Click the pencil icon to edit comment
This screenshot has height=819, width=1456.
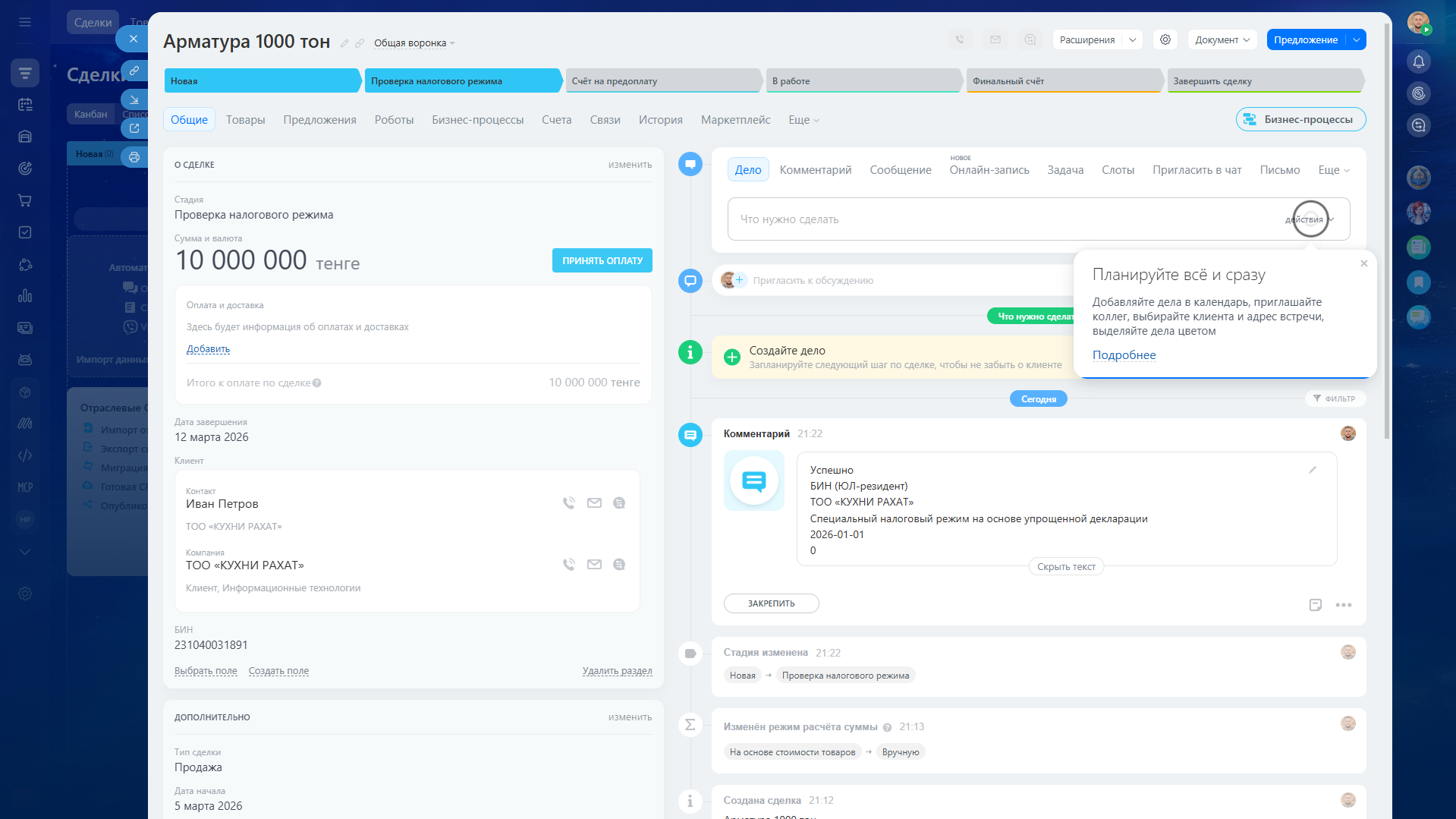1312,470
